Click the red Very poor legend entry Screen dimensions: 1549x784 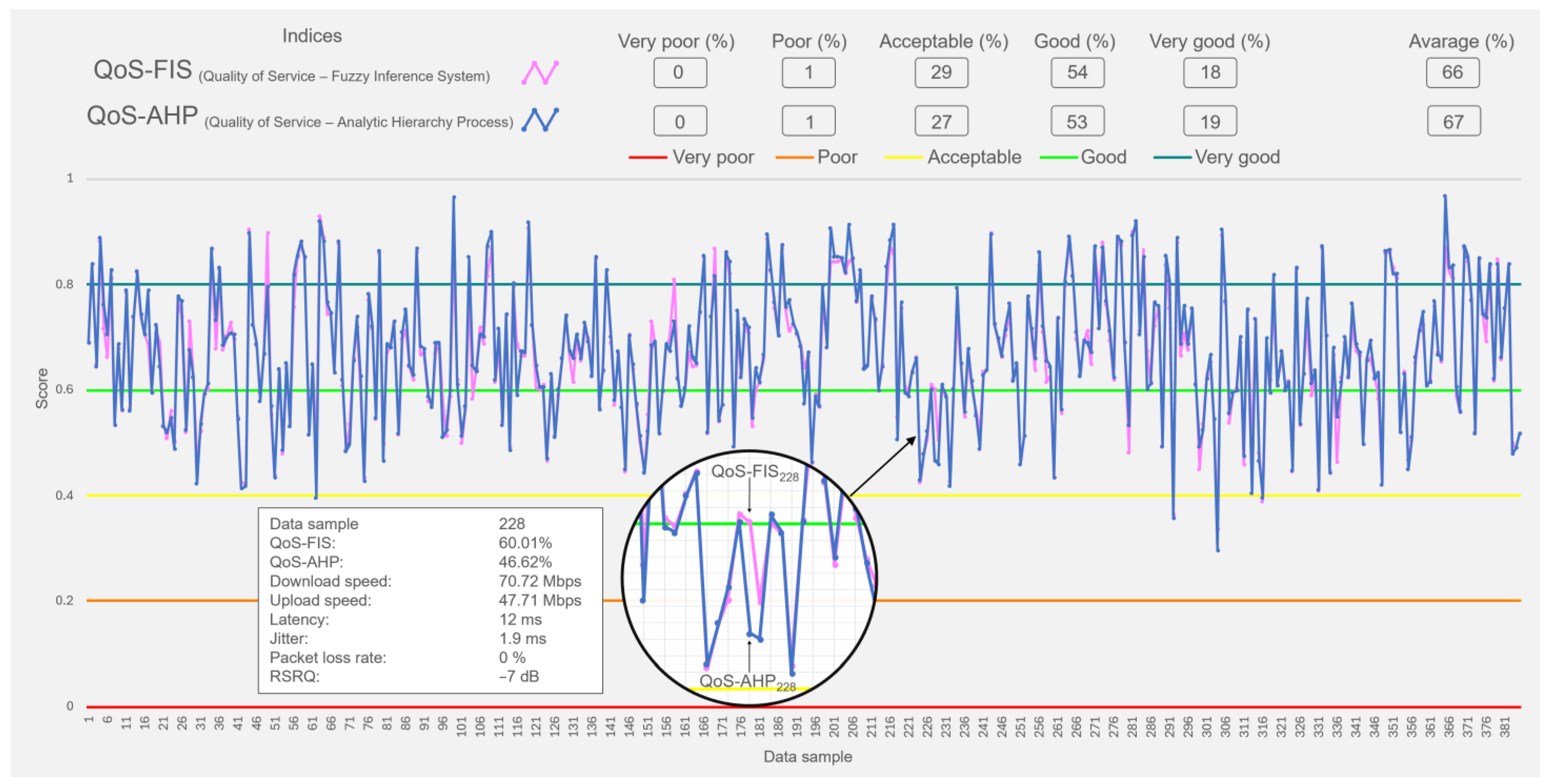pos(691,157)
